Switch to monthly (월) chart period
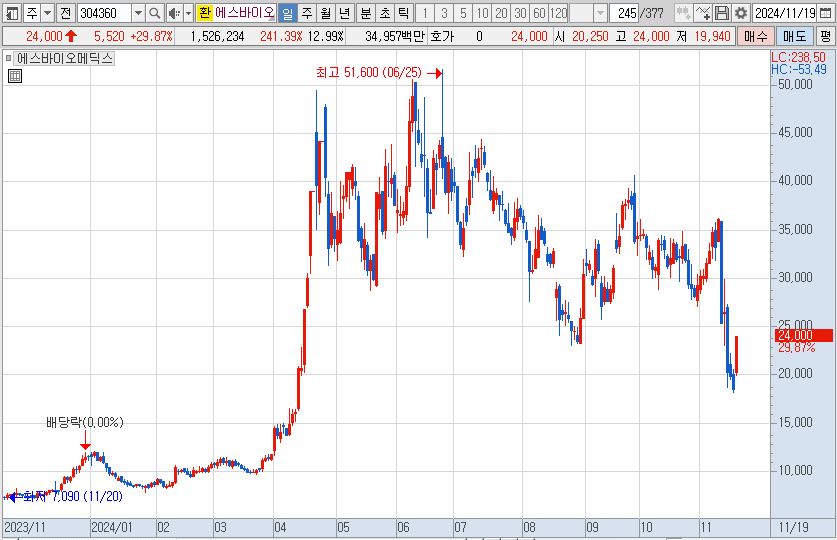Image resolution: width=837 pixels, height=540 pixels. coord(326,13)
